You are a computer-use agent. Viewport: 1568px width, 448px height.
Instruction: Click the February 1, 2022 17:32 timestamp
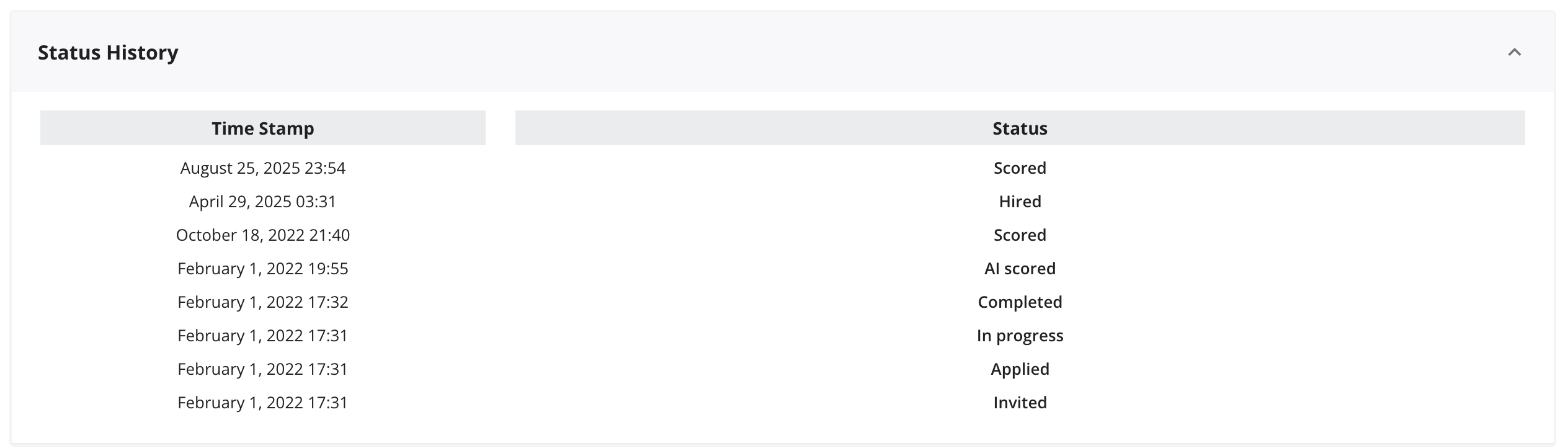262,302
